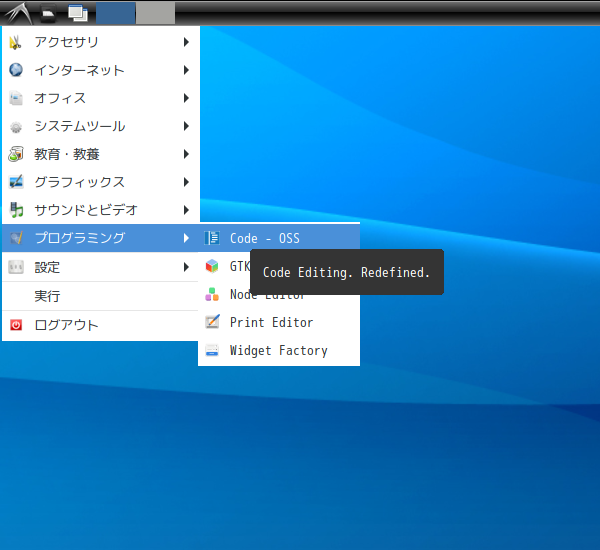Choose ログアウト from the menu
Screen dimensions: 600x550
click(101, 325)
